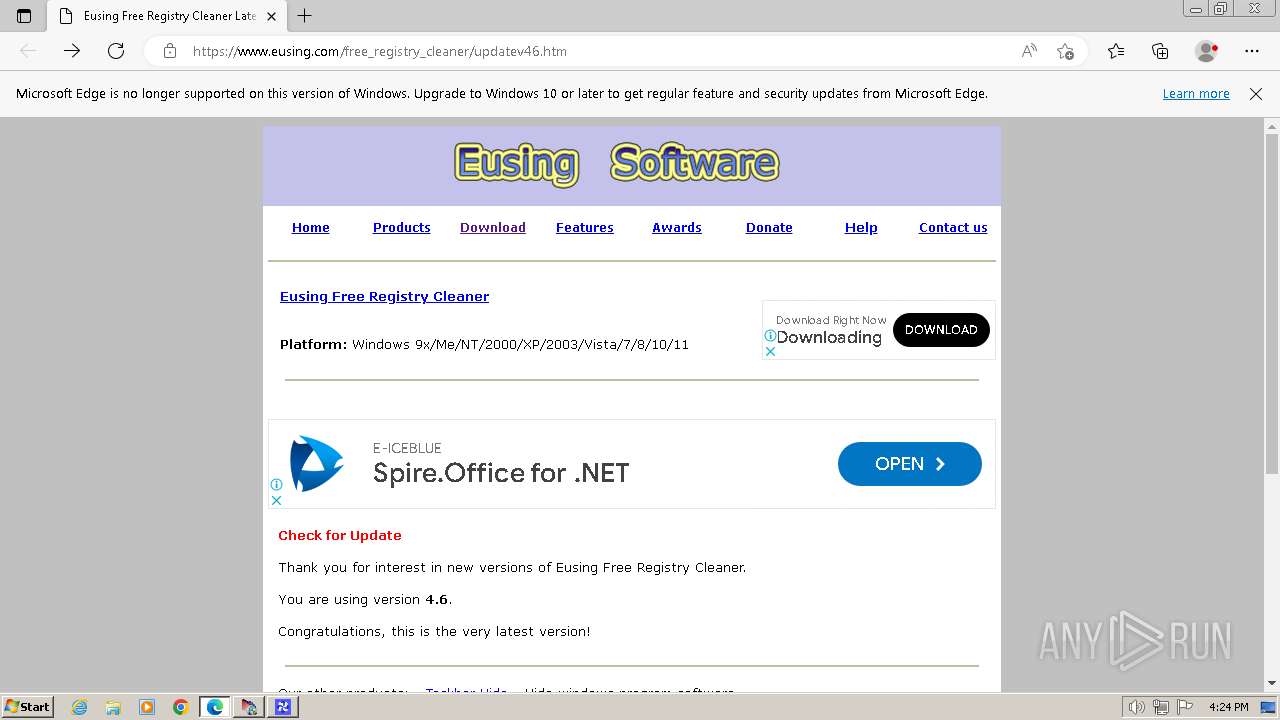The image size is (1280, 720).
Task: Open the tab actions menu icon
Action: (x=24, y=16)
